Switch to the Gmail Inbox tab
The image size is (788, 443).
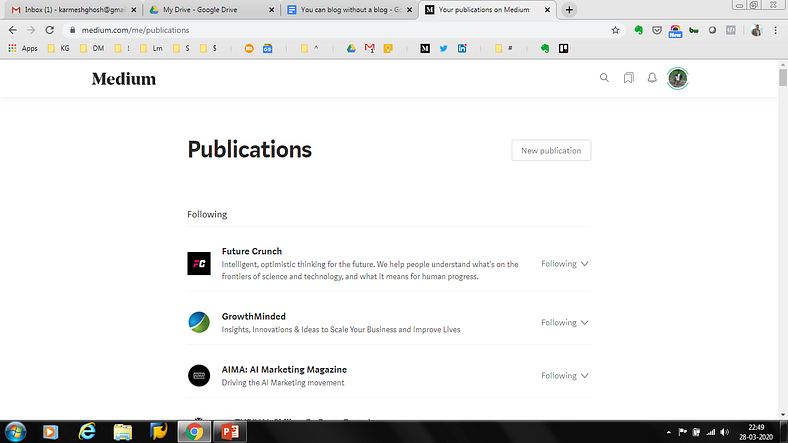(73, 10)
